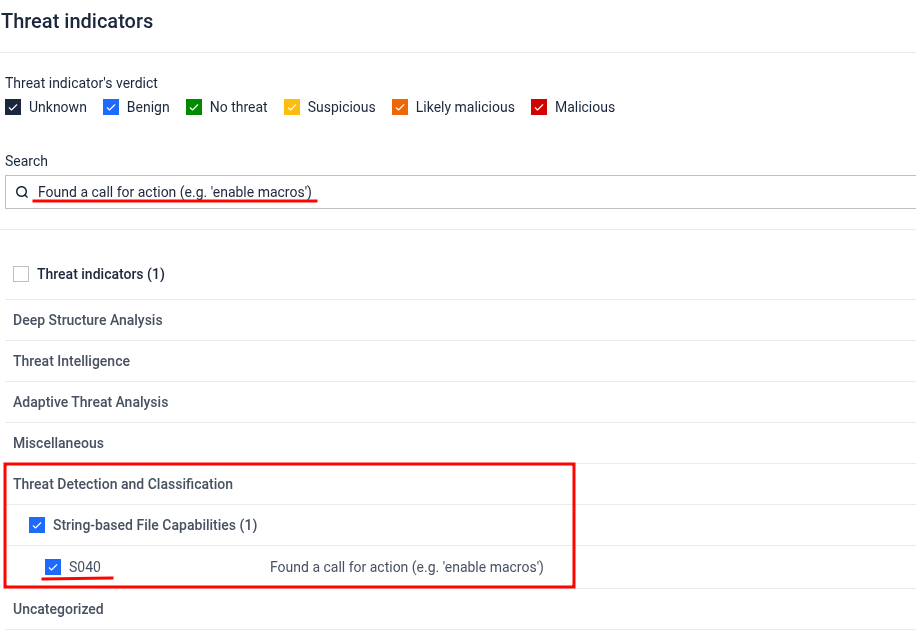Image resolution: width=916 pixels, height=643 pixels.
Task: Select the S040 indicator label
Action: (85, 567)
